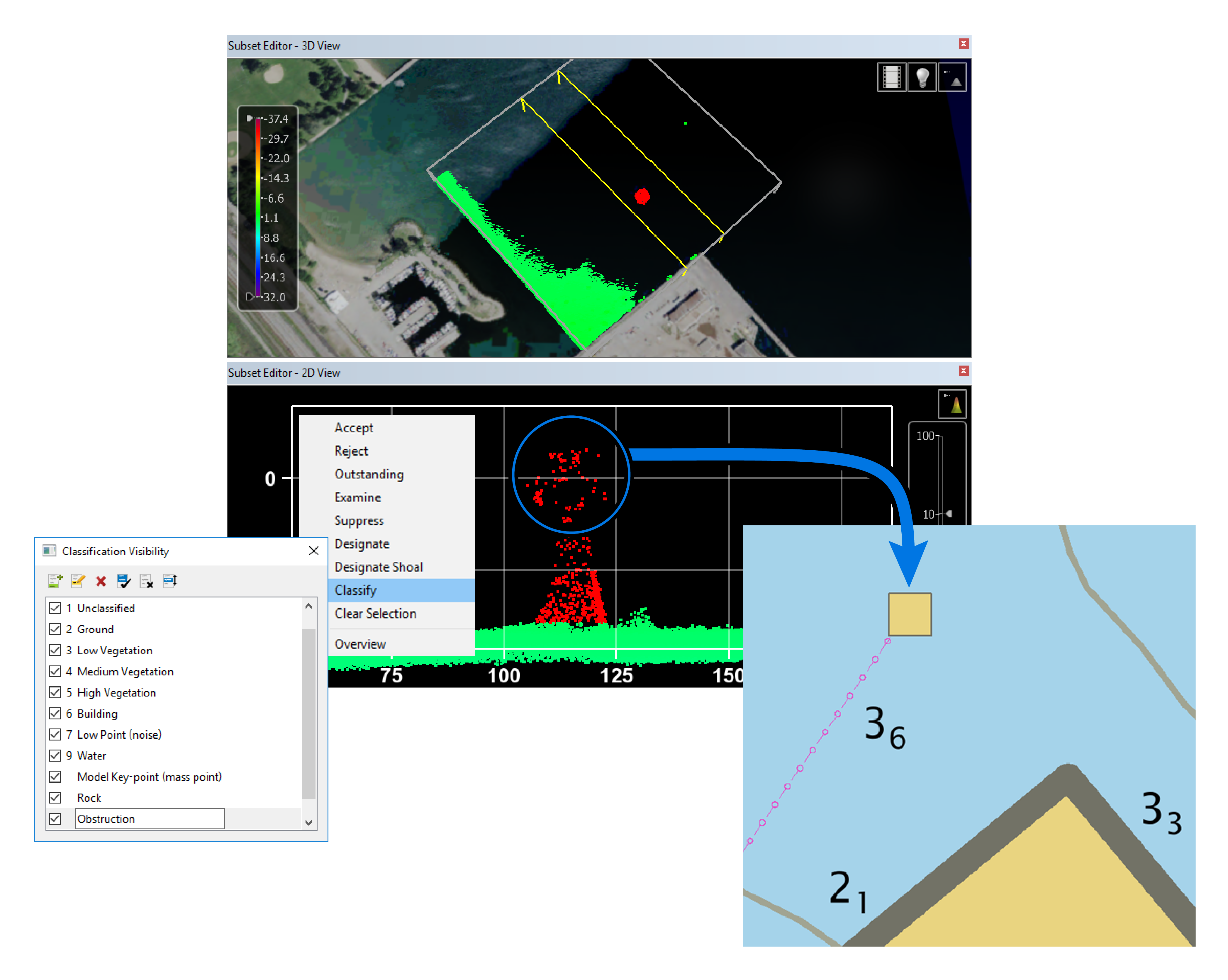Click the check all classifications icon

coord(124,581)
